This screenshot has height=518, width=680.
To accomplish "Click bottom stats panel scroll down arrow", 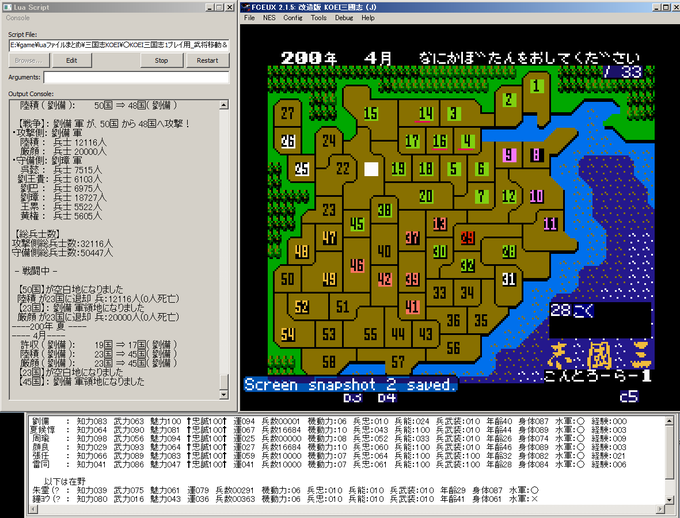I will pyautogui.click(x=669, y=501).
